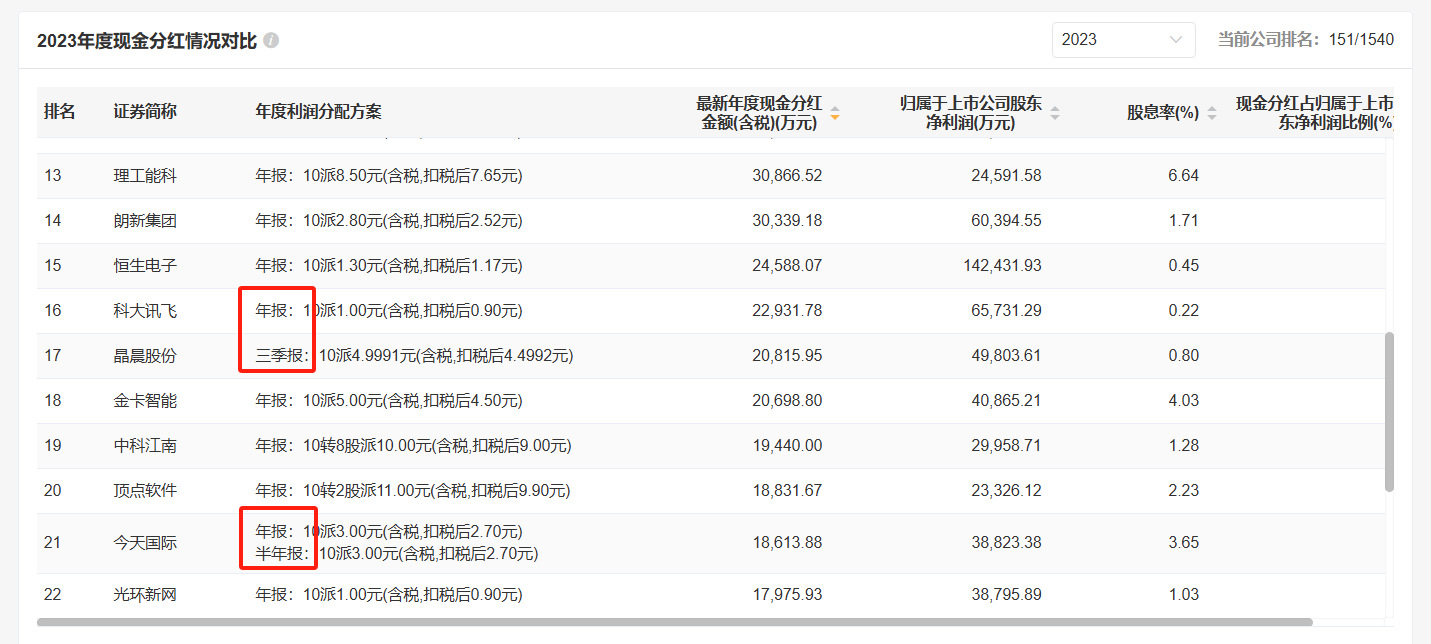Screen dimensions: 1431x644
Task: Select stock name 朗新集团
Action: [145, 221]
